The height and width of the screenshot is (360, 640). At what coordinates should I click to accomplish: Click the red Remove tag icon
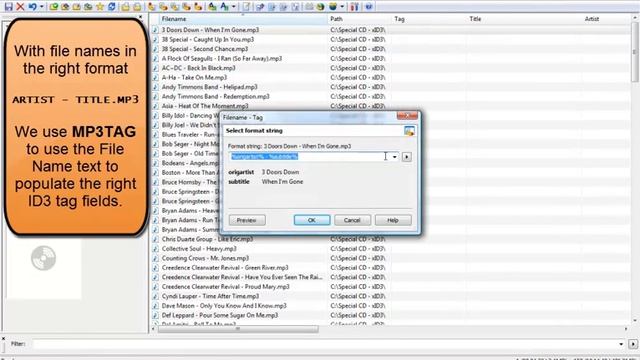pos(20,7)
